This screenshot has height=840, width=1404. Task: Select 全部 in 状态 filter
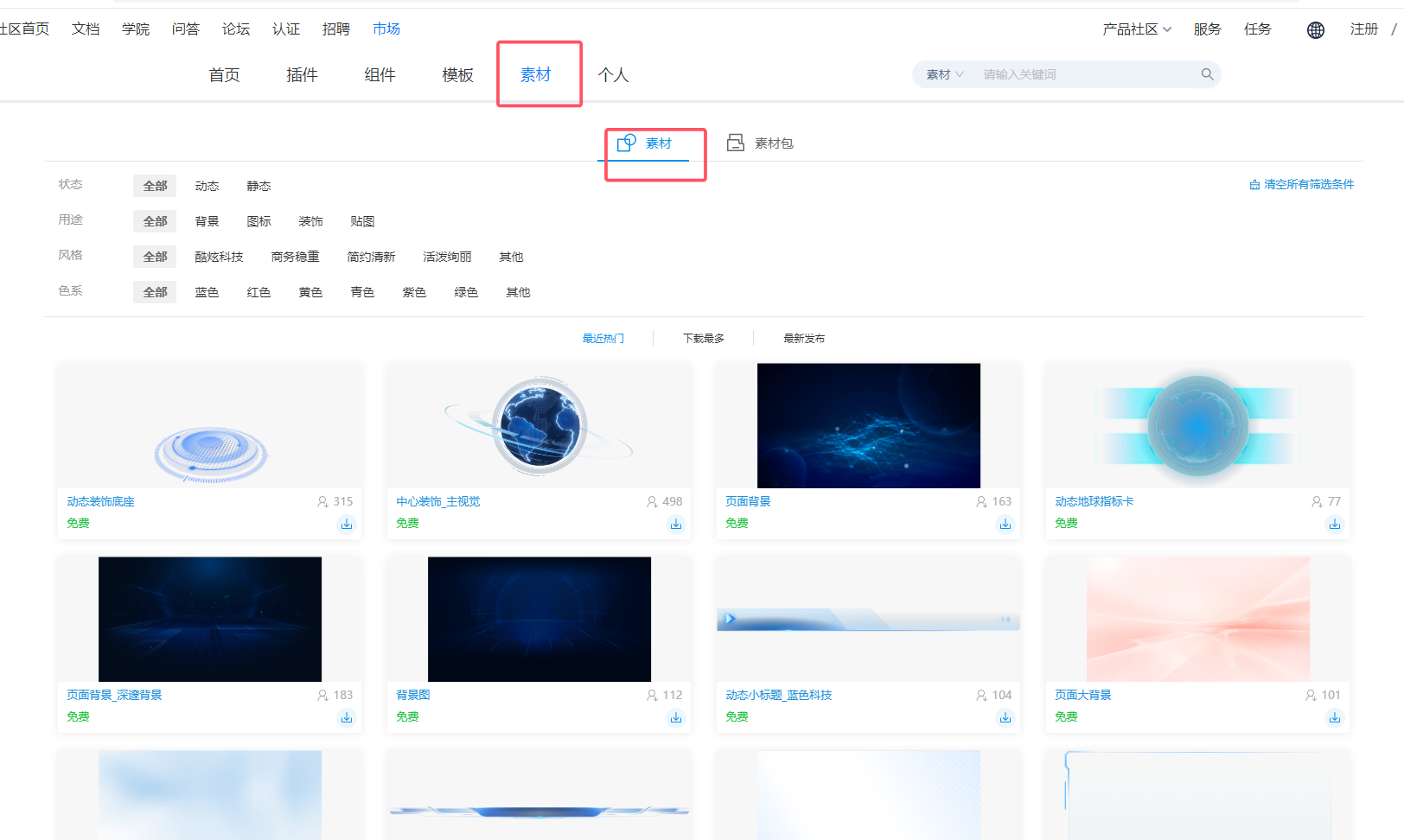(155, 186)
